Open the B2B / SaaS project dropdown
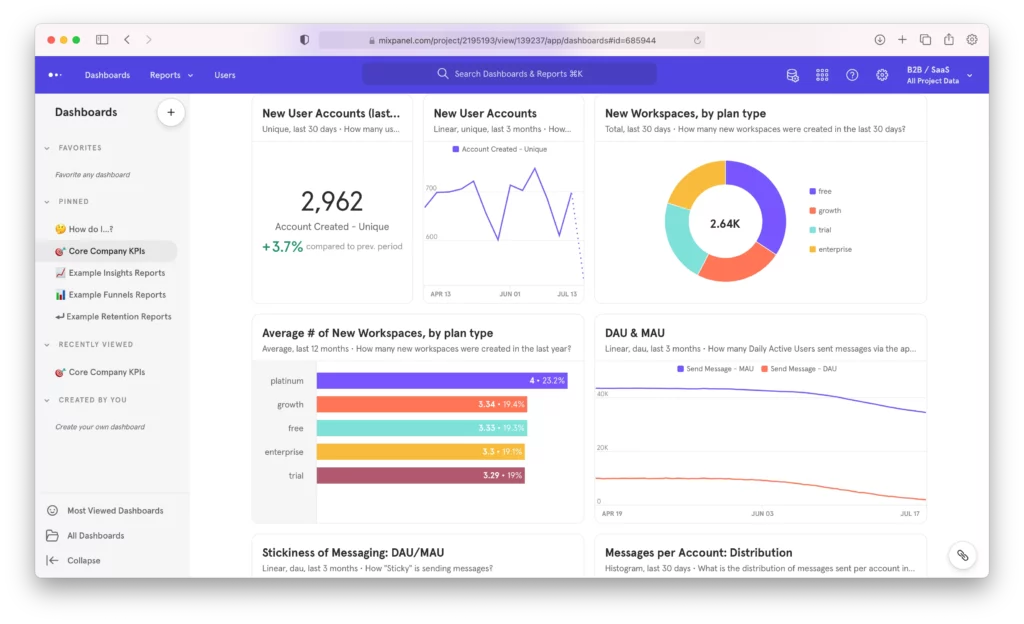Screen dimensions: 1024x624 tap(938, 75)
